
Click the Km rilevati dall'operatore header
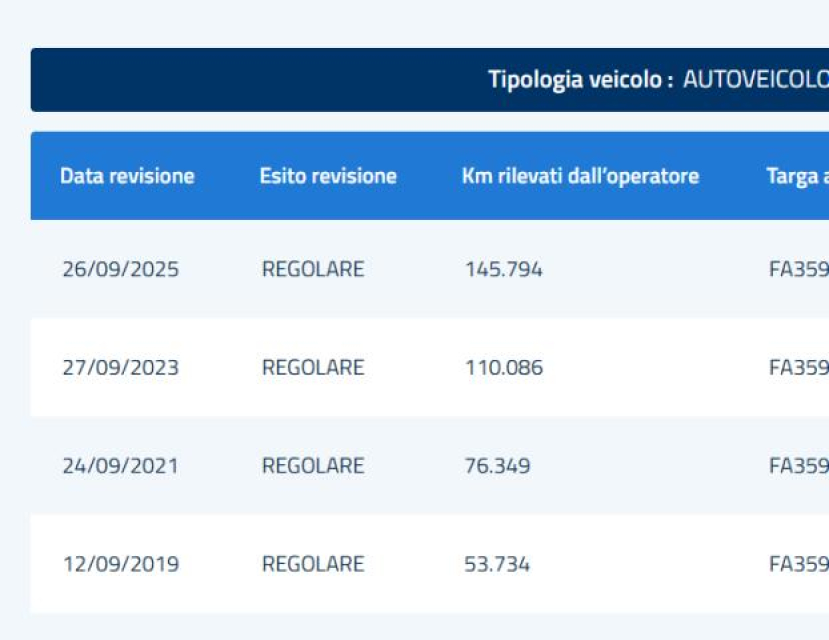click(x=580, y=176)
